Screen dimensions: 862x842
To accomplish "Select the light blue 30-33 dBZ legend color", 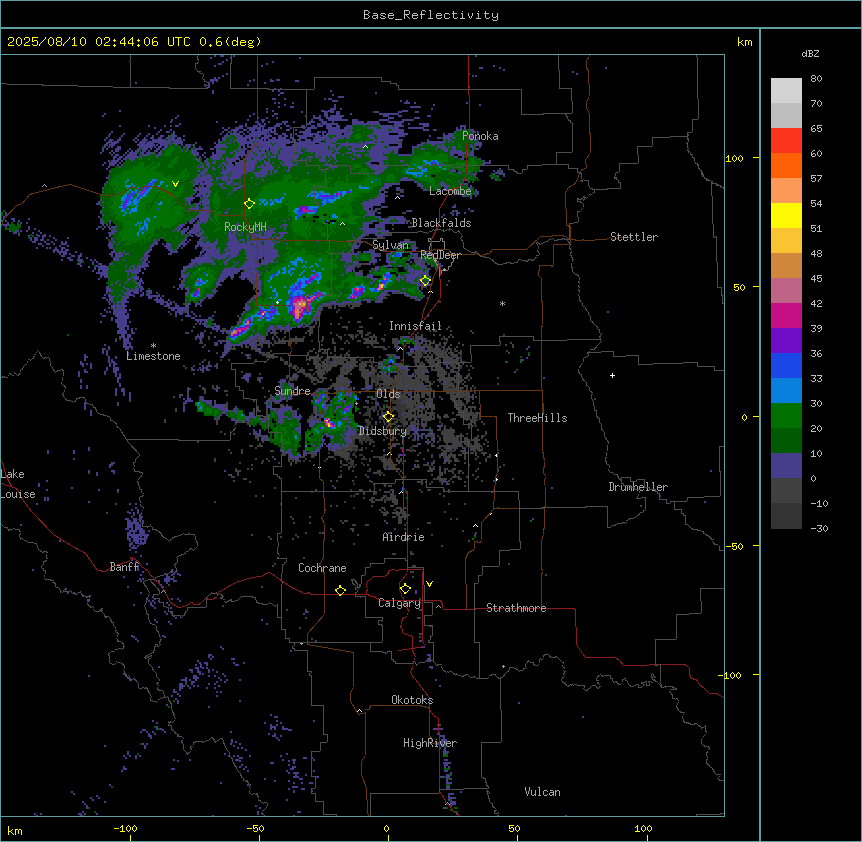I will click(786, 391).
